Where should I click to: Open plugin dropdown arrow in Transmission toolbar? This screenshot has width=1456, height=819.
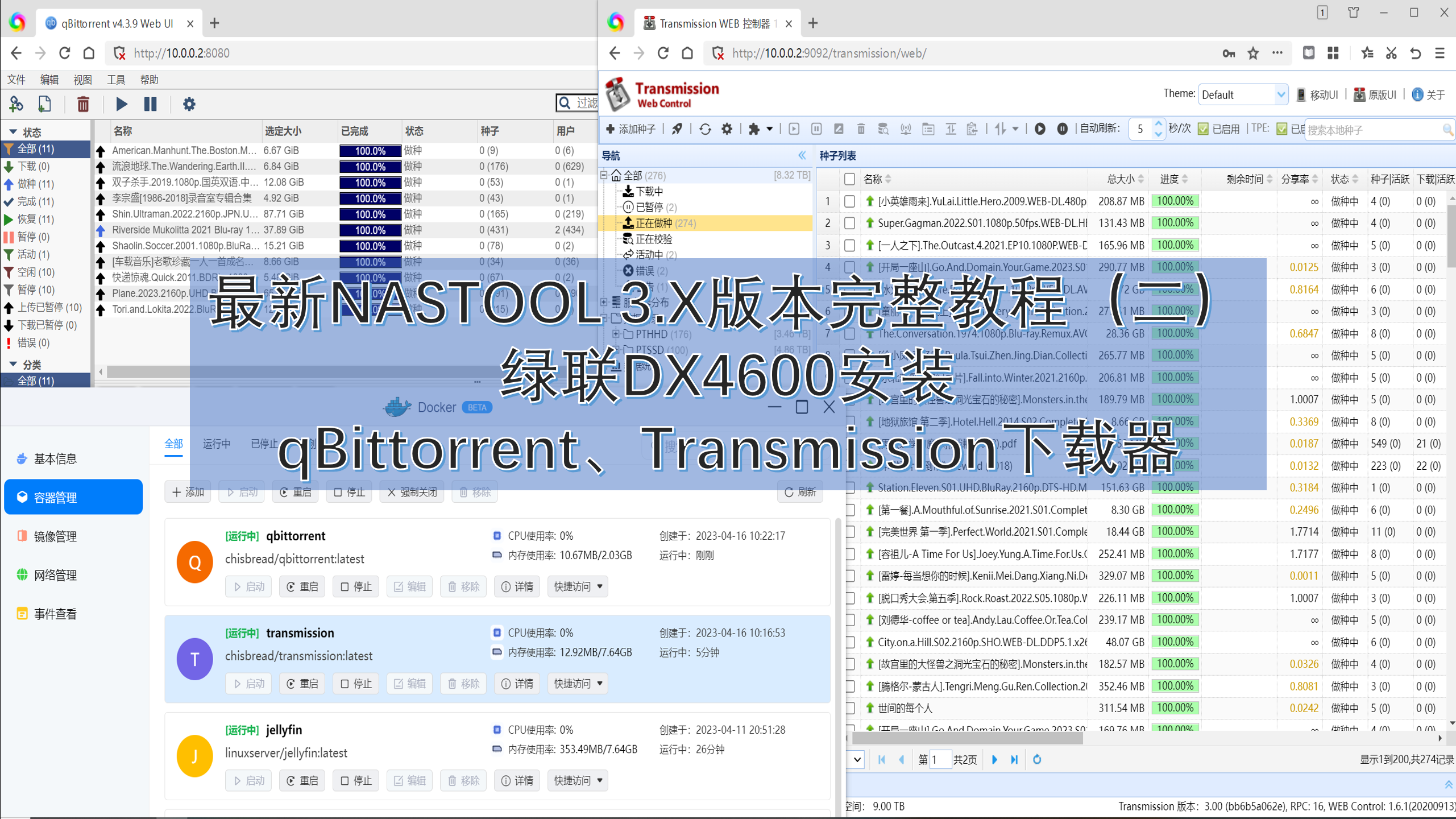click(x=769, y=129)
